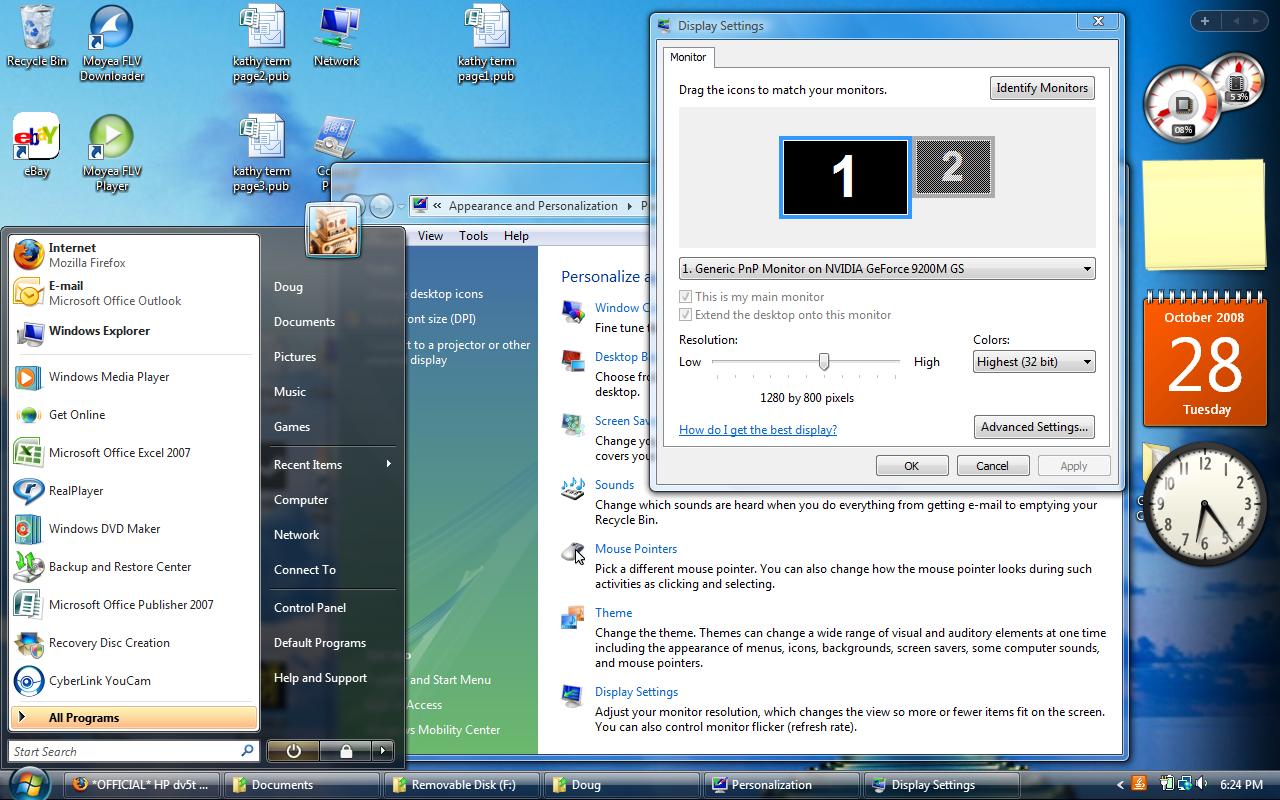Click the Identify Monitors button

pos(1041,88)
